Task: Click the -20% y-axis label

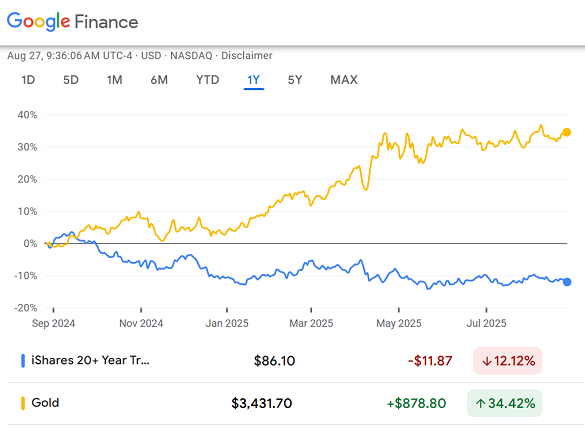Action: (x=25, y=308)
